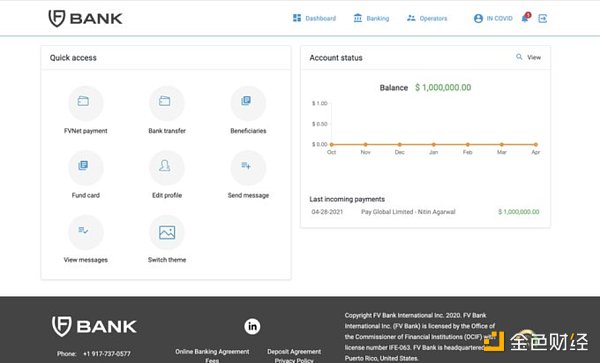Open the Beneficiaries icon
The width and height of the screenshot is (600, 363).
click(248, 103)
